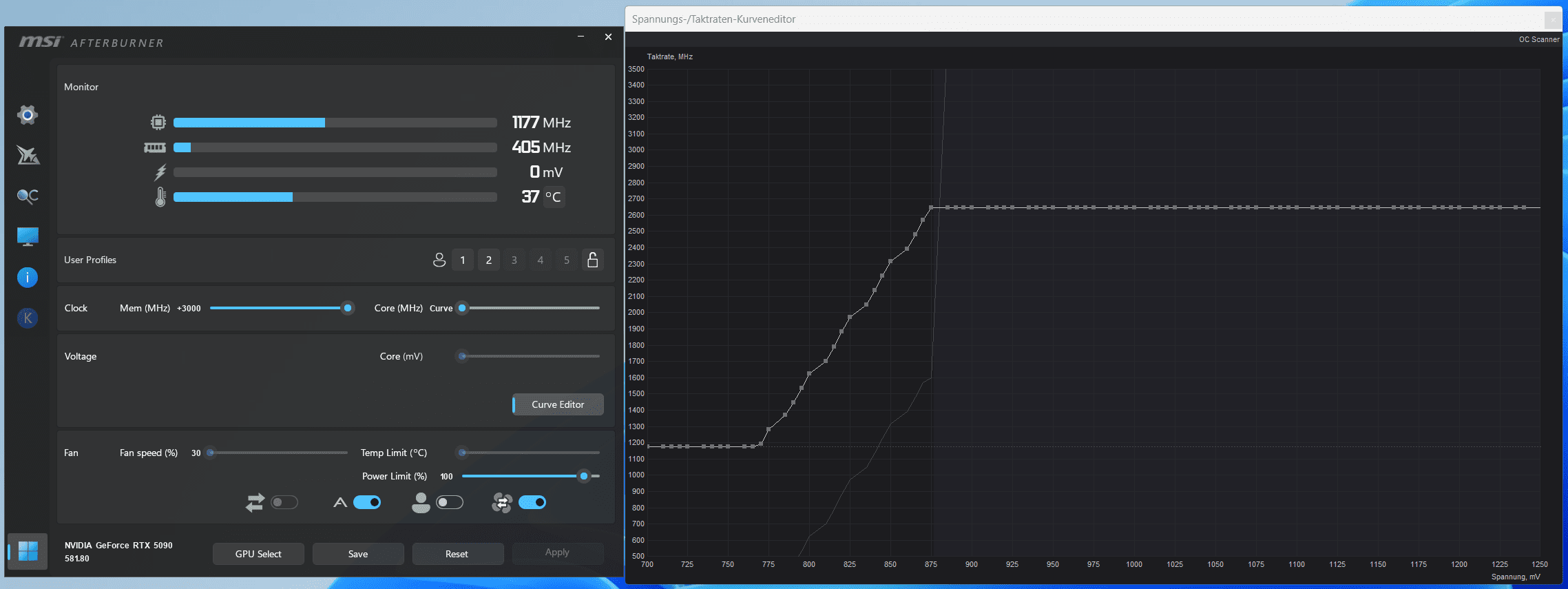Click the Core (MHz) clock slider handle

pyautogui.click(x=462, y=308)
